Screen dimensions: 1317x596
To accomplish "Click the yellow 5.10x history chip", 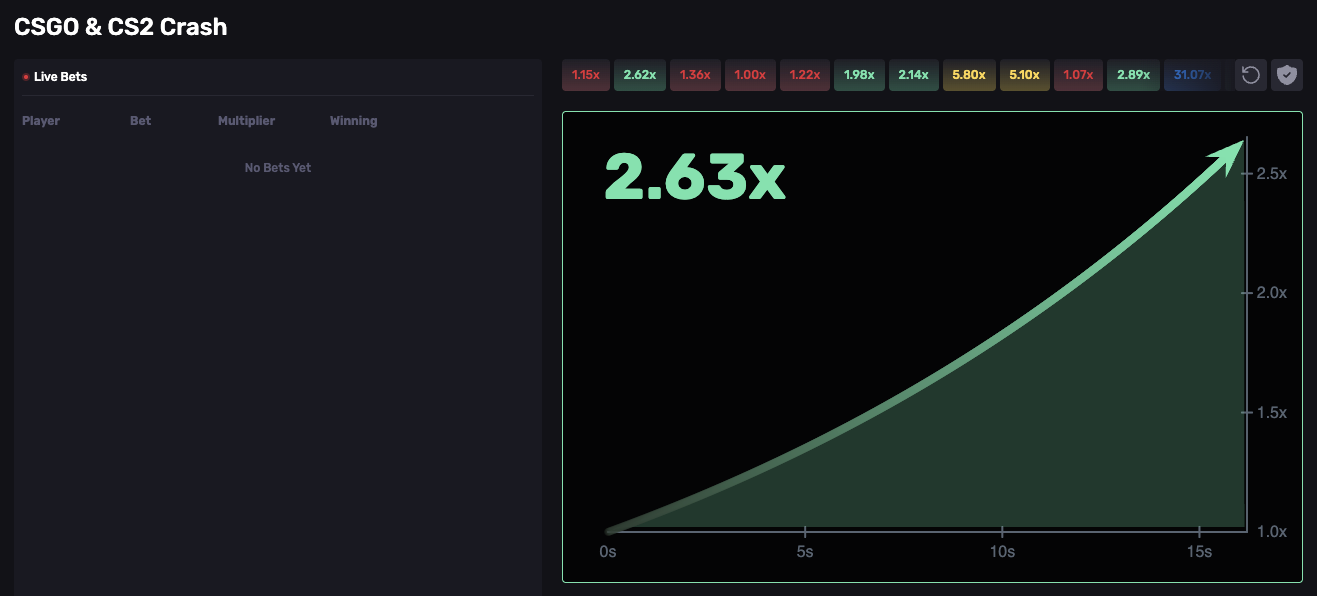I will tap(1024, 75).
